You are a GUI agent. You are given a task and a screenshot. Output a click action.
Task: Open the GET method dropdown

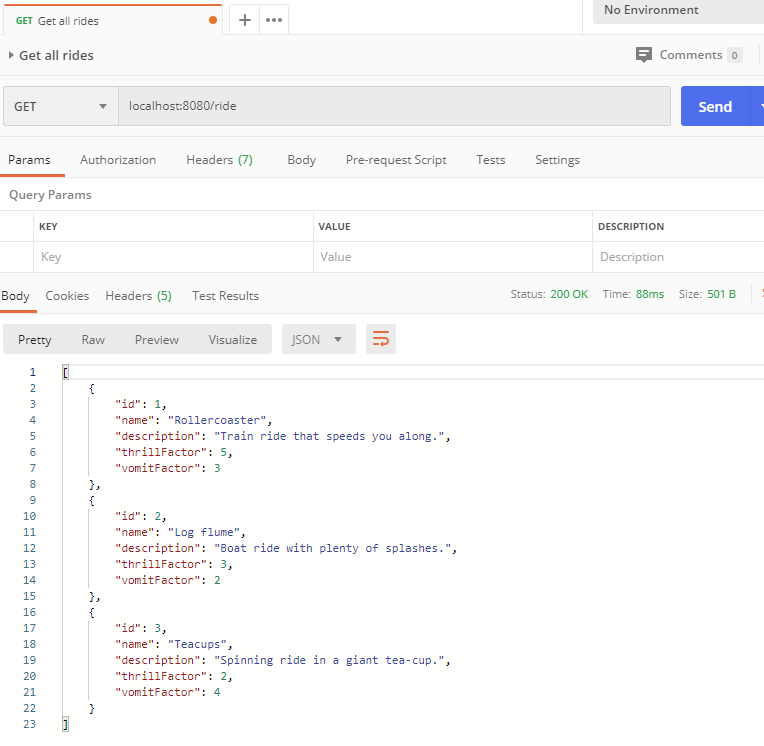tap(60, 106)
